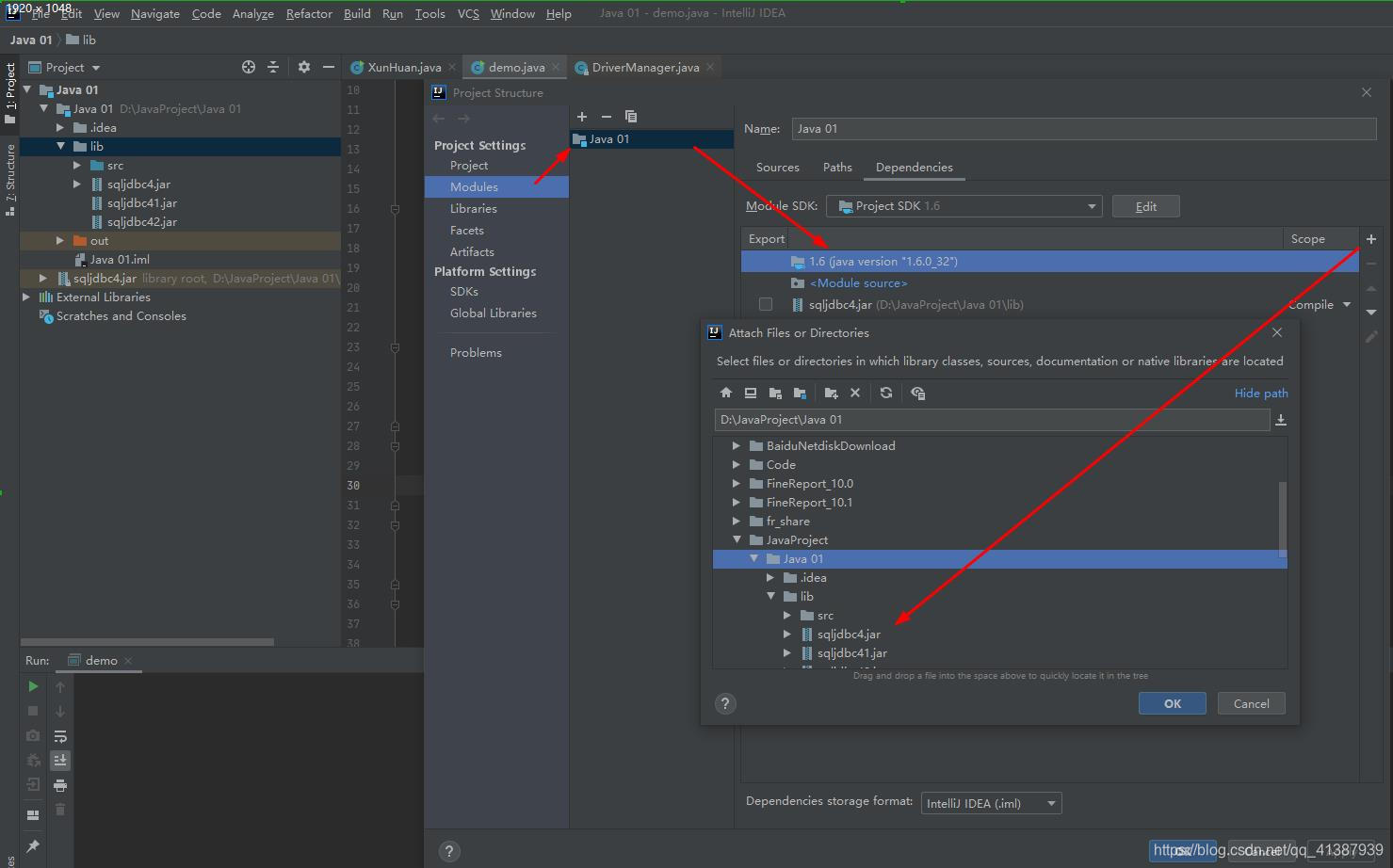Select Libraries in Project Settings
Viewport: 1393px width, 868px height.
(473, 208)
